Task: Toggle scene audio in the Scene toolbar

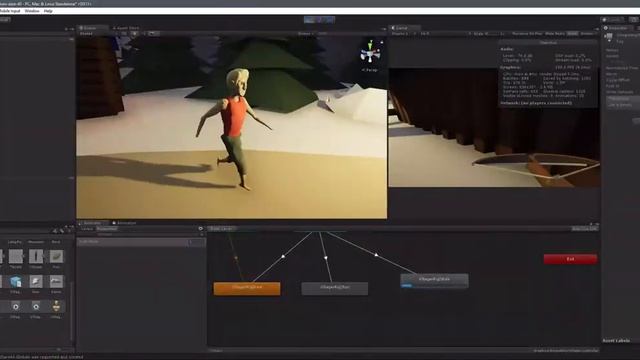Action: 143,33
